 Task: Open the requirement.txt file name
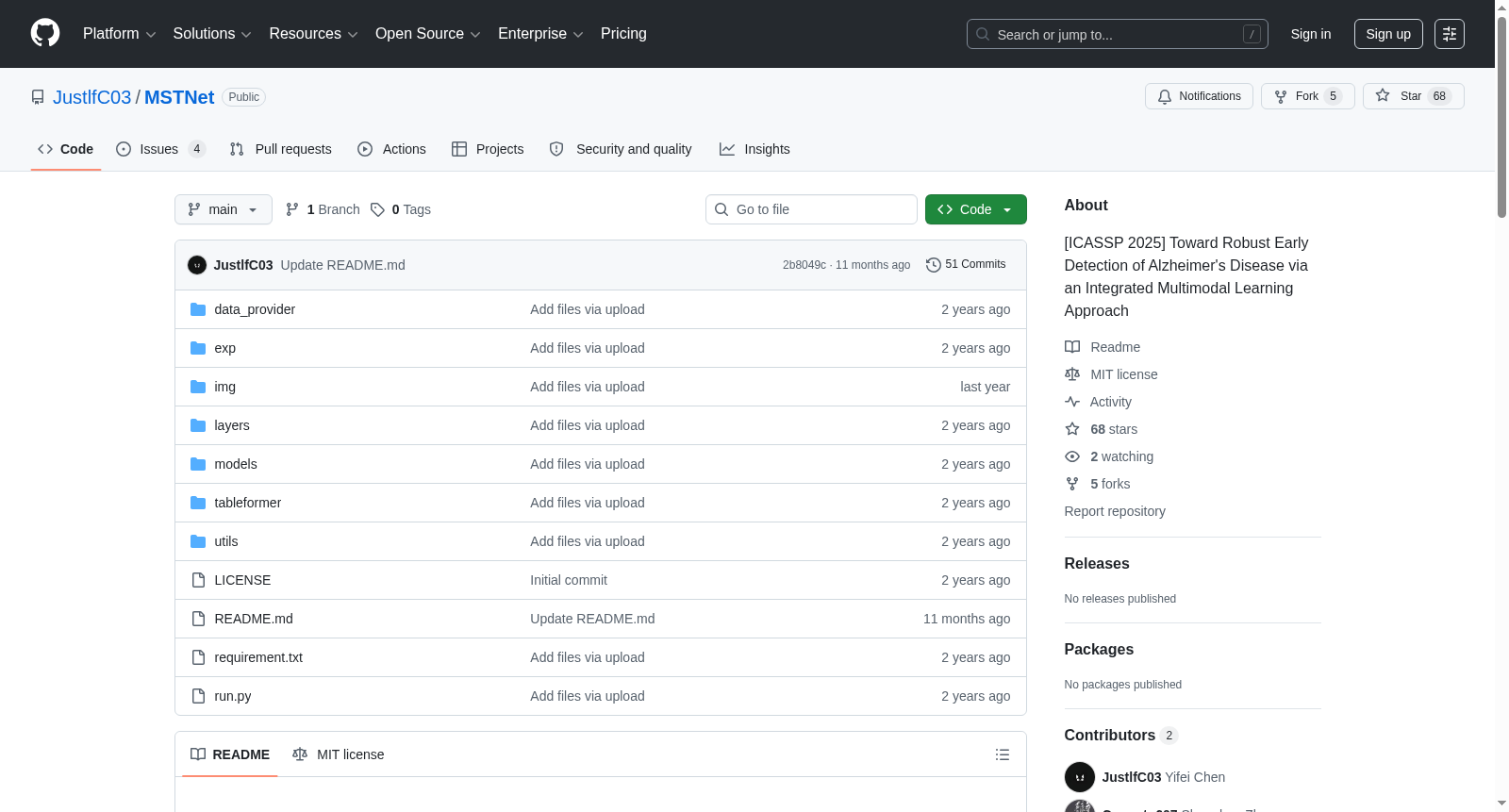258,657
